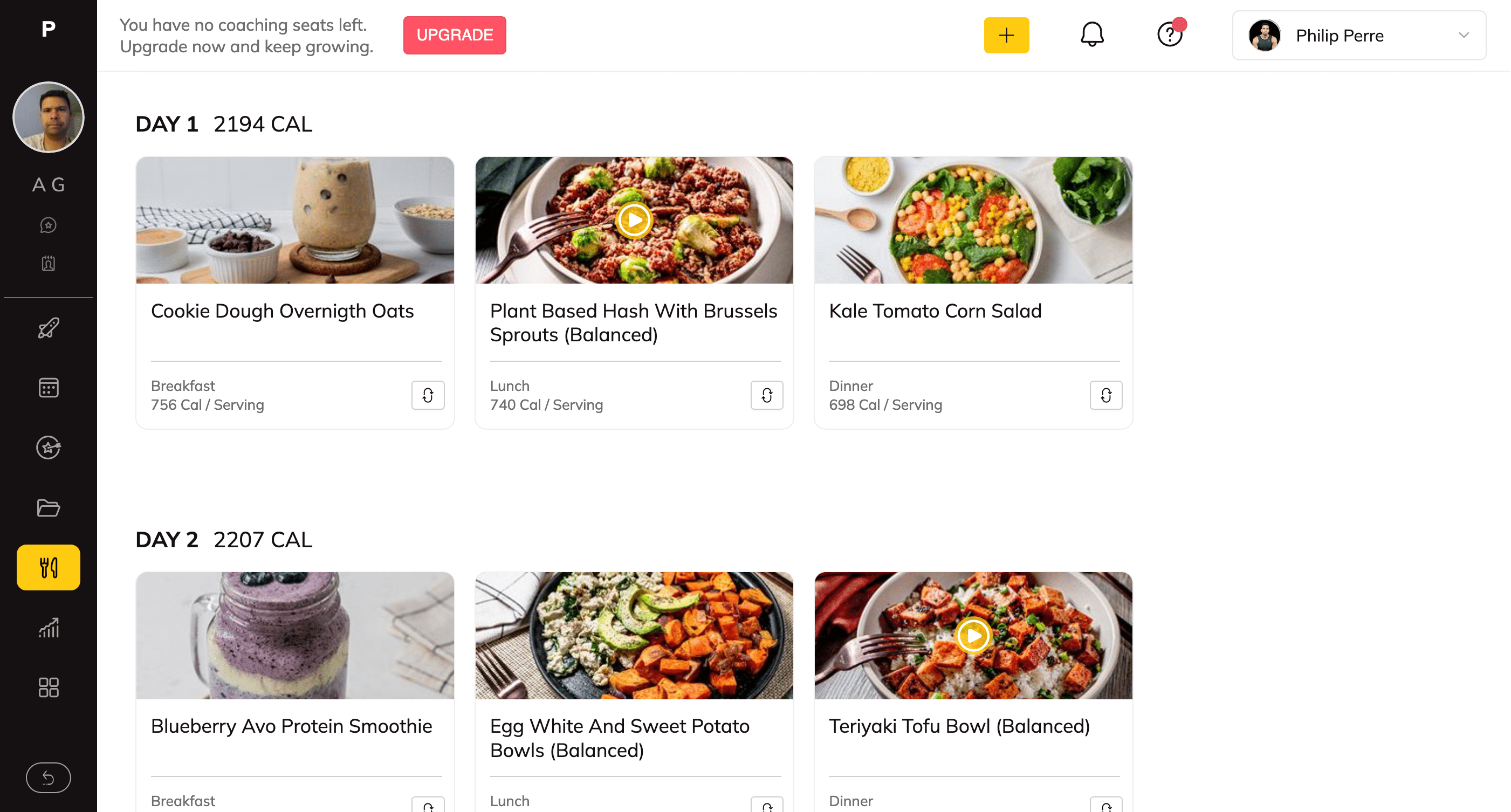Select the highlighted meal plan fork-knife icon
Screen dimensions: 1511x812
(x=48, y=567)
